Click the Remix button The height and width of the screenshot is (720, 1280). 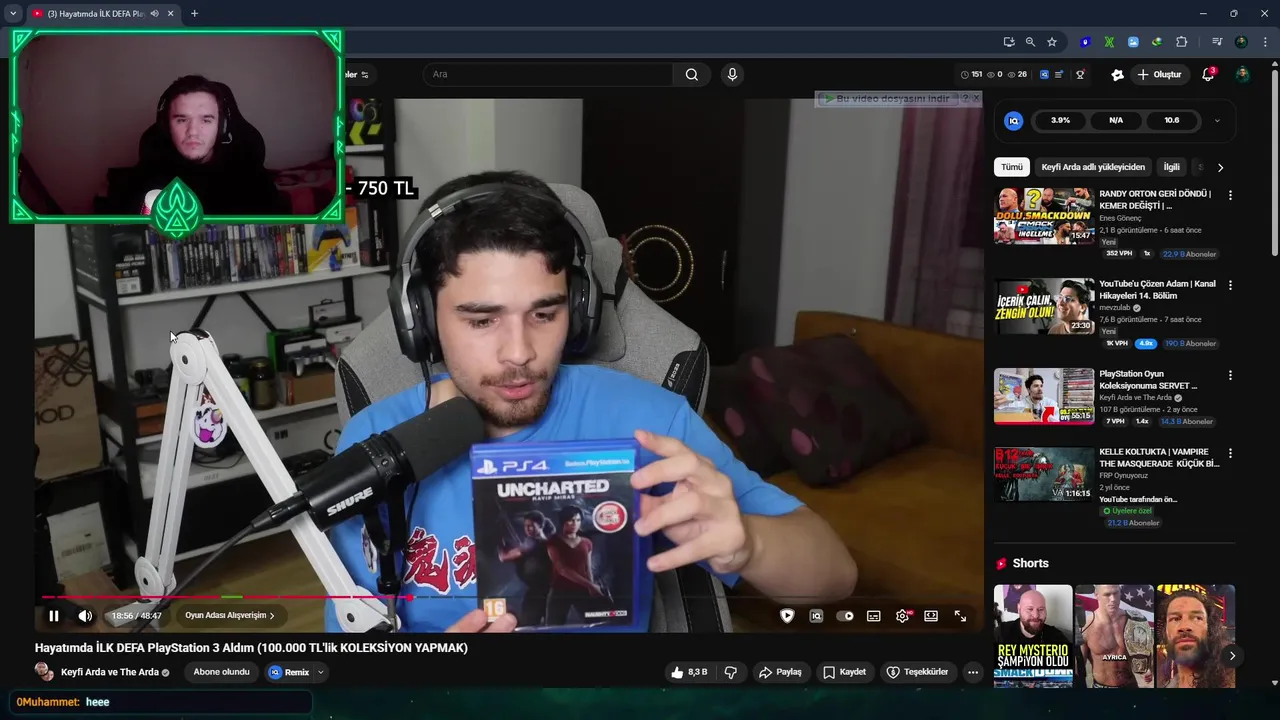pyautogui.click(x=289, y=672)
